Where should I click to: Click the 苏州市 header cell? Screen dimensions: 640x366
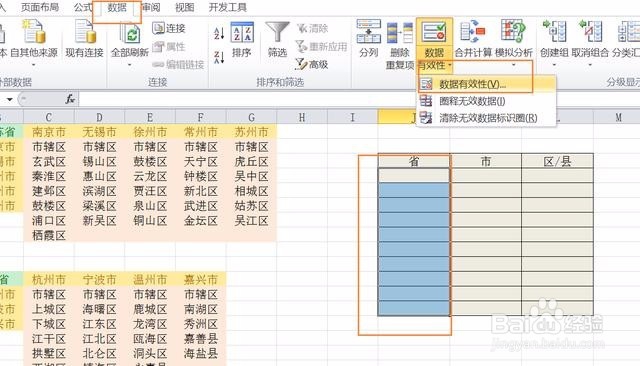click(x=251, y=132)
